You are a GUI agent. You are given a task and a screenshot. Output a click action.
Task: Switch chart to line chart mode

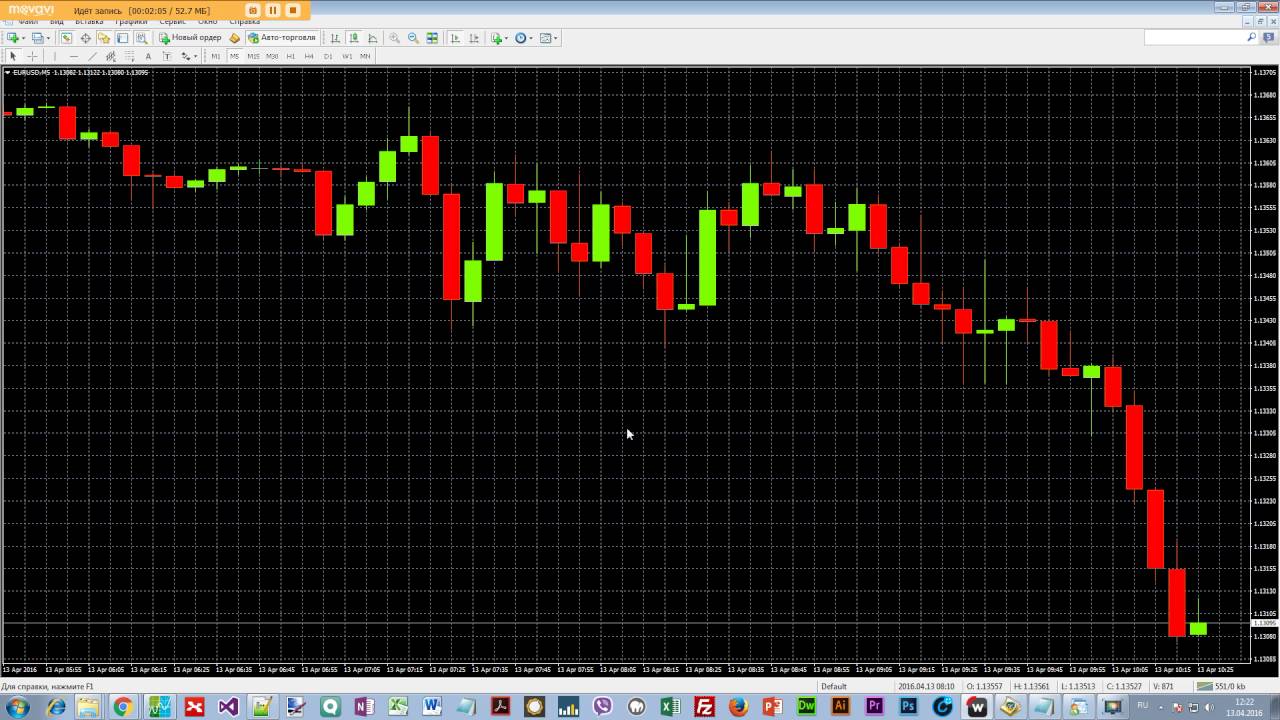[x=373, y=38]
